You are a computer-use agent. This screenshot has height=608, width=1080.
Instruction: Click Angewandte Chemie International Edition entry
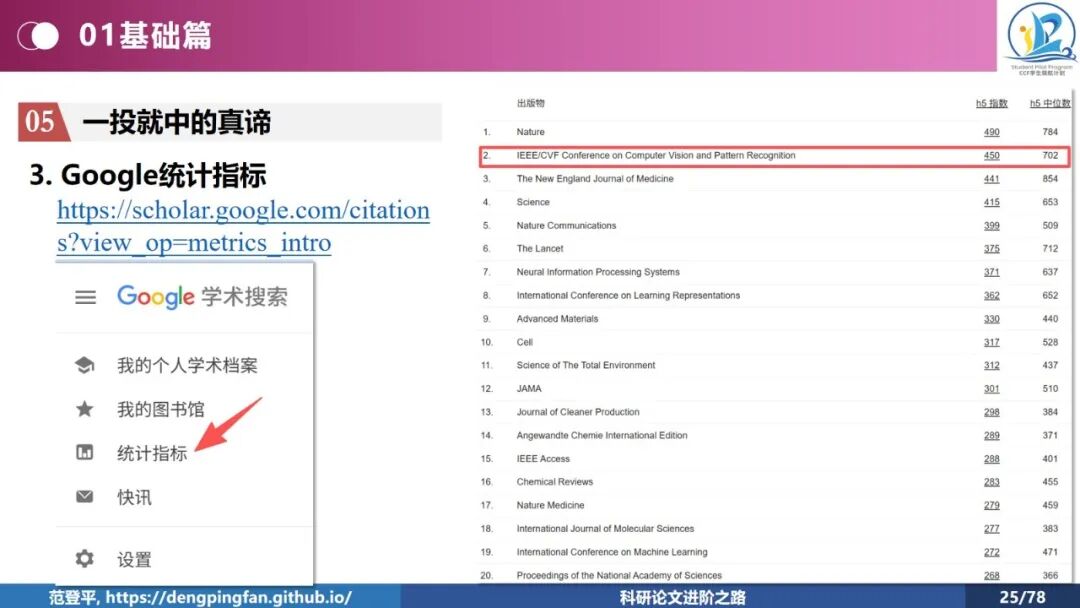pyautogui.click(x=602, y=435)
